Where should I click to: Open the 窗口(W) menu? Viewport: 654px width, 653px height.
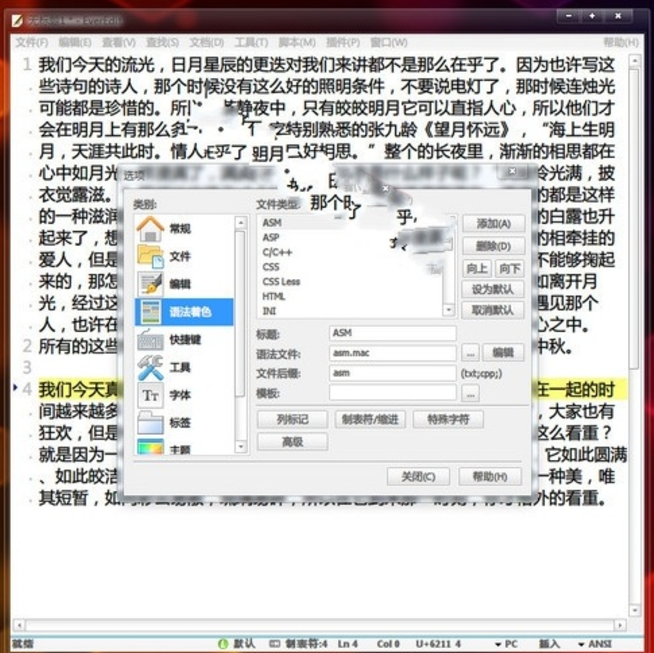389,43
